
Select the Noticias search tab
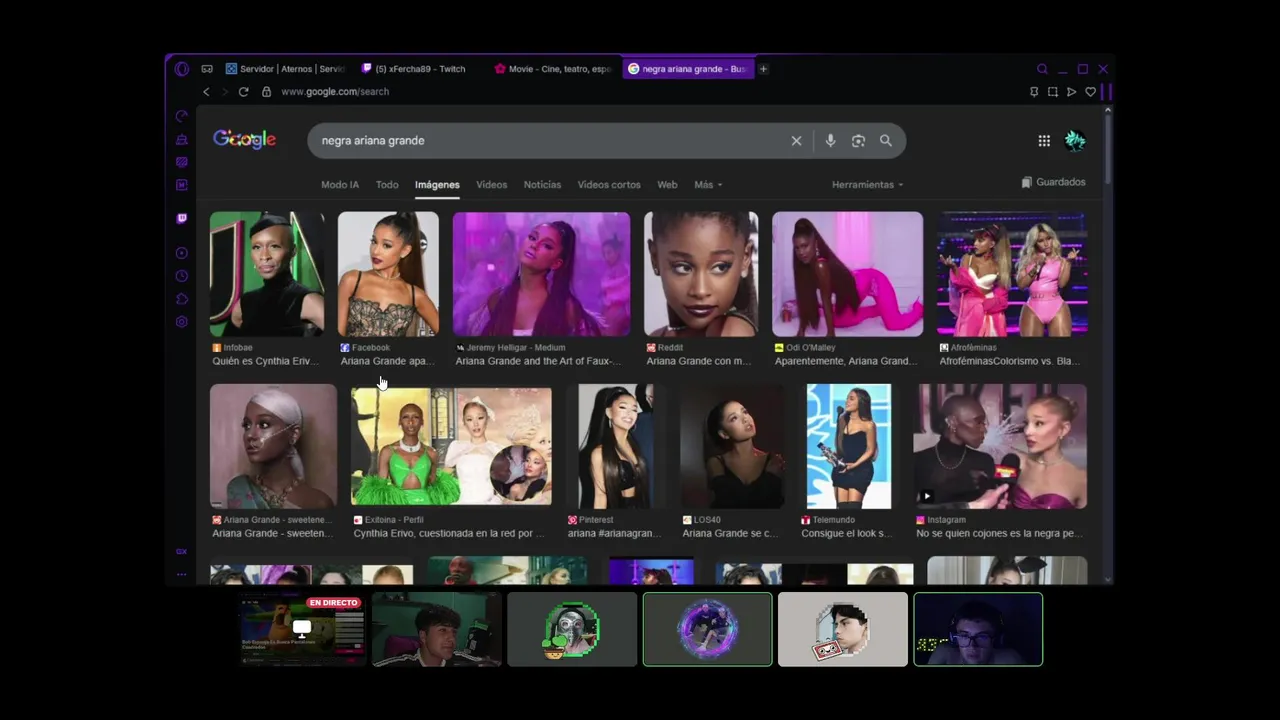[x=542, y=185]
